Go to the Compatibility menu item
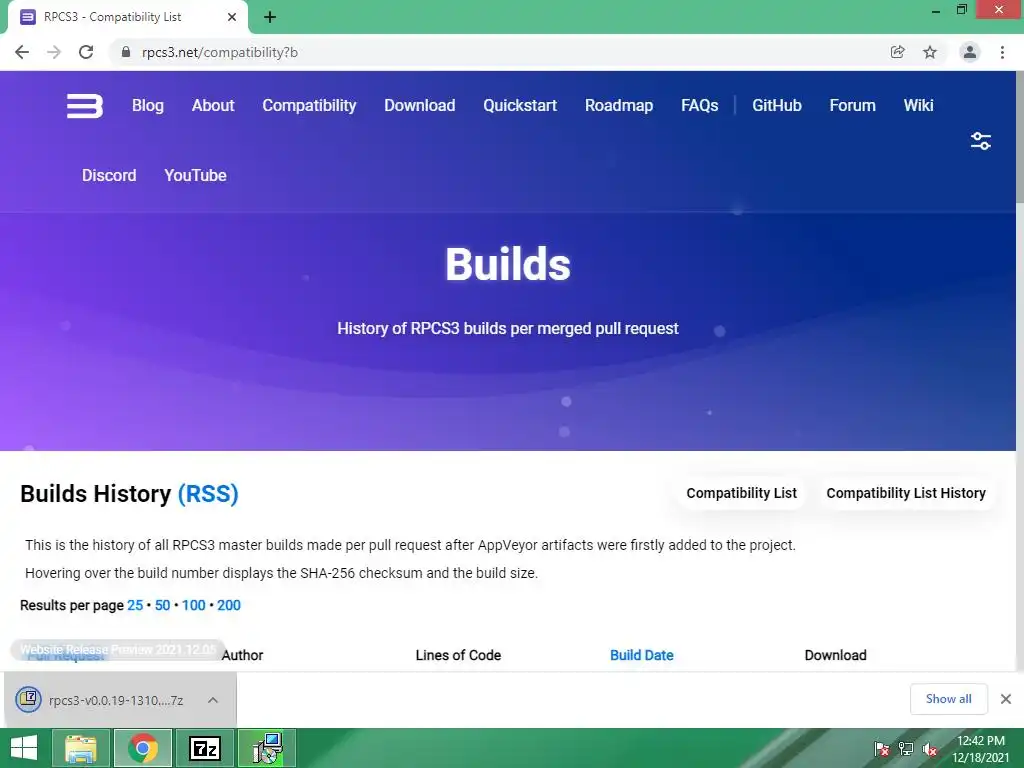1024x768 pixels. 309,105
